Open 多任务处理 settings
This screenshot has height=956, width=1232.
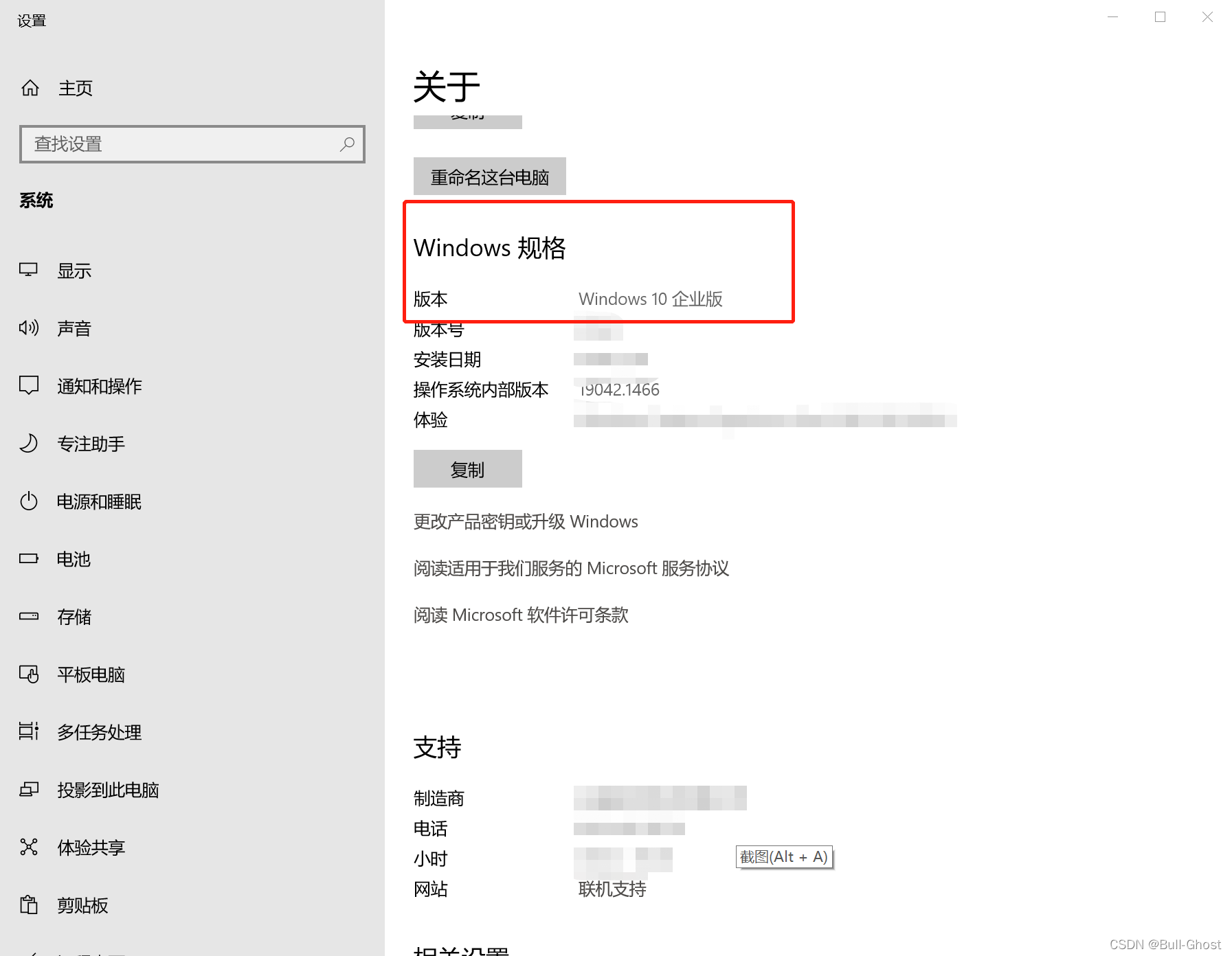point(192,732)
